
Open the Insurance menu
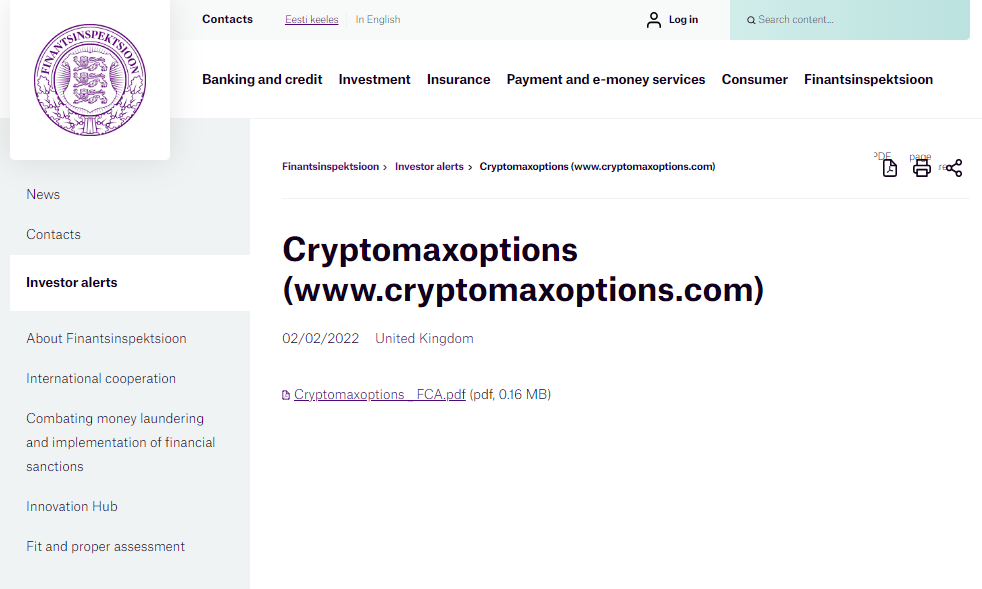click(458, 79)
